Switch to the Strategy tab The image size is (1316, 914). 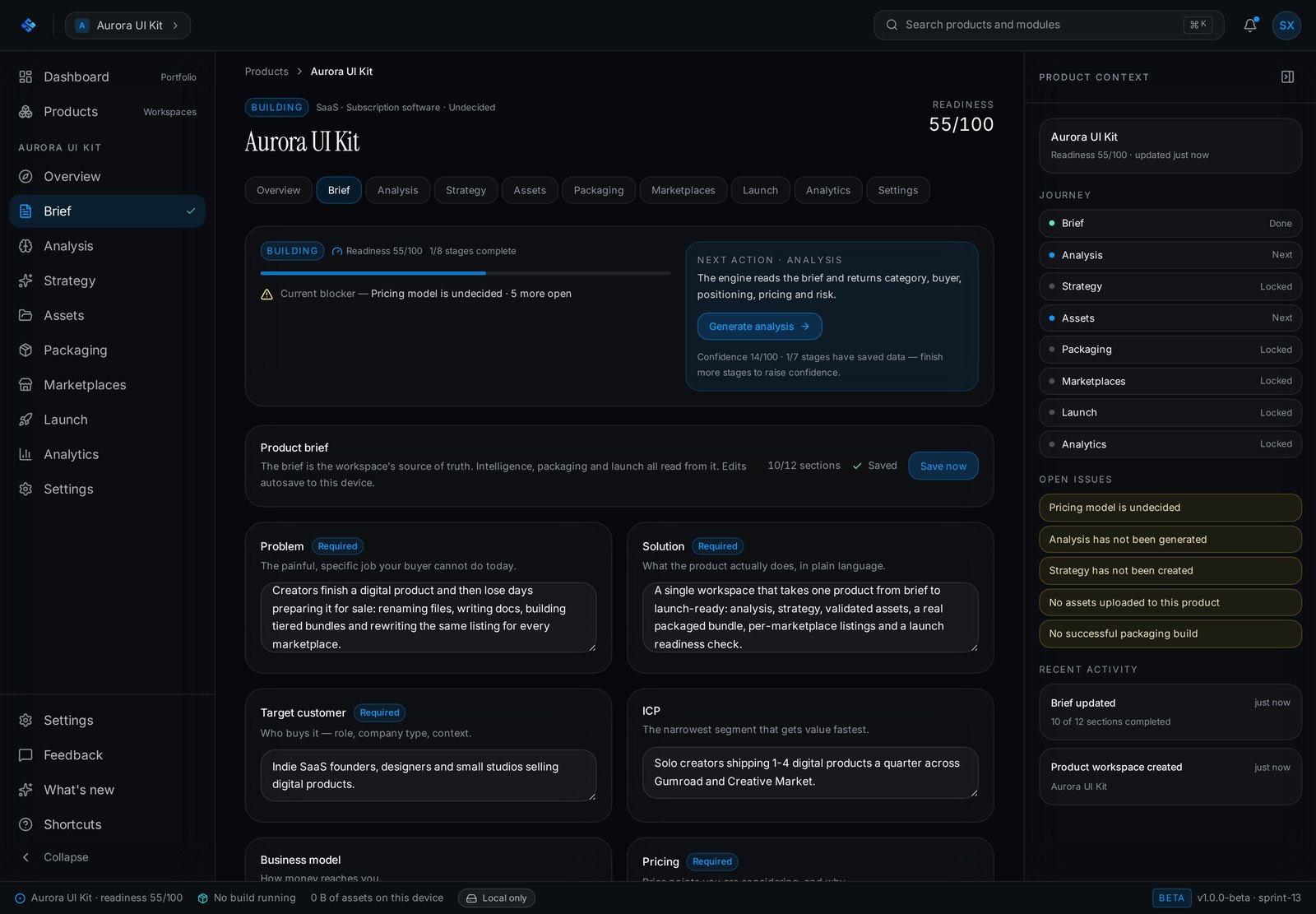pos(466,190)
